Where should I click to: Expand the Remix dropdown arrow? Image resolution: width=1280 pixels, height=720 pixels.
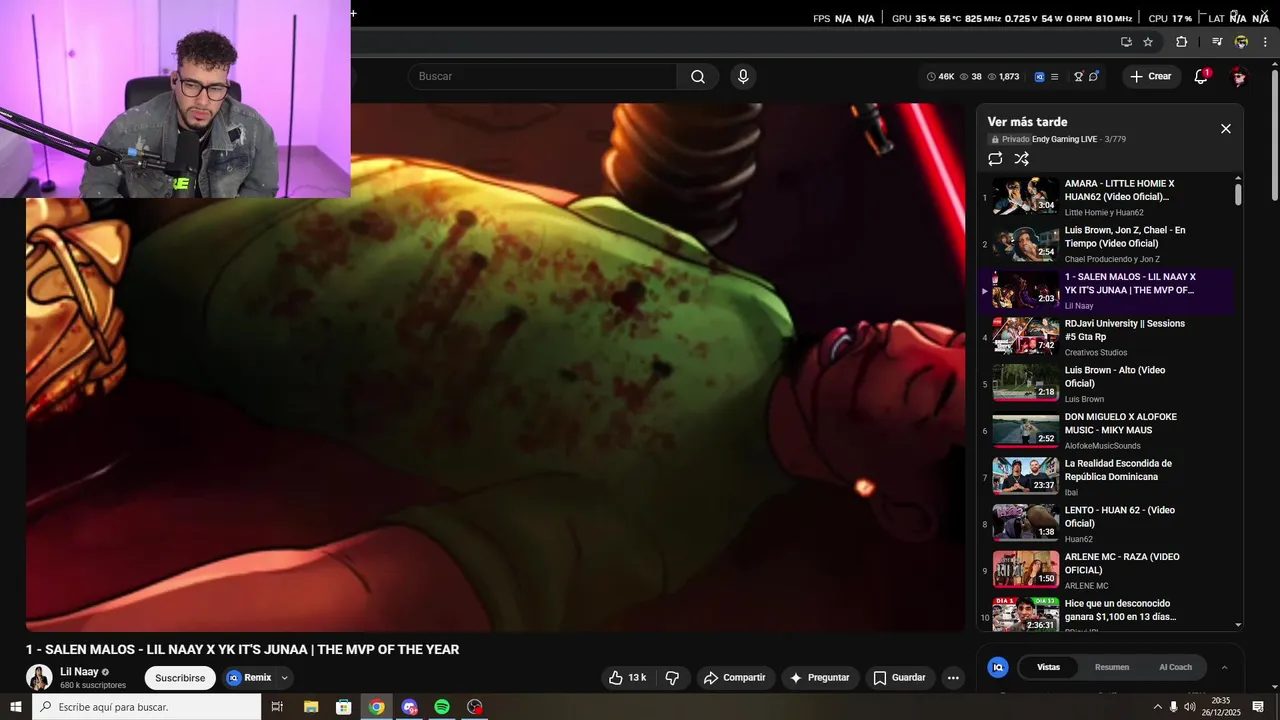pos(284,678)
